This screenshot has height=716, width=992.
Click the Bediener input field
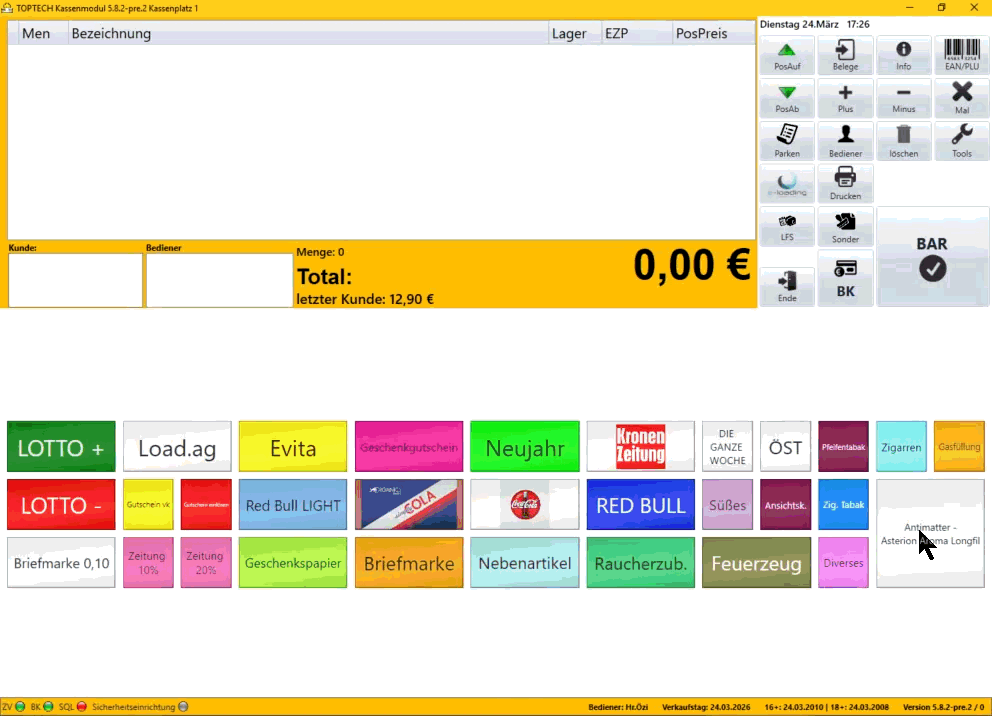(x=219, y=280)
